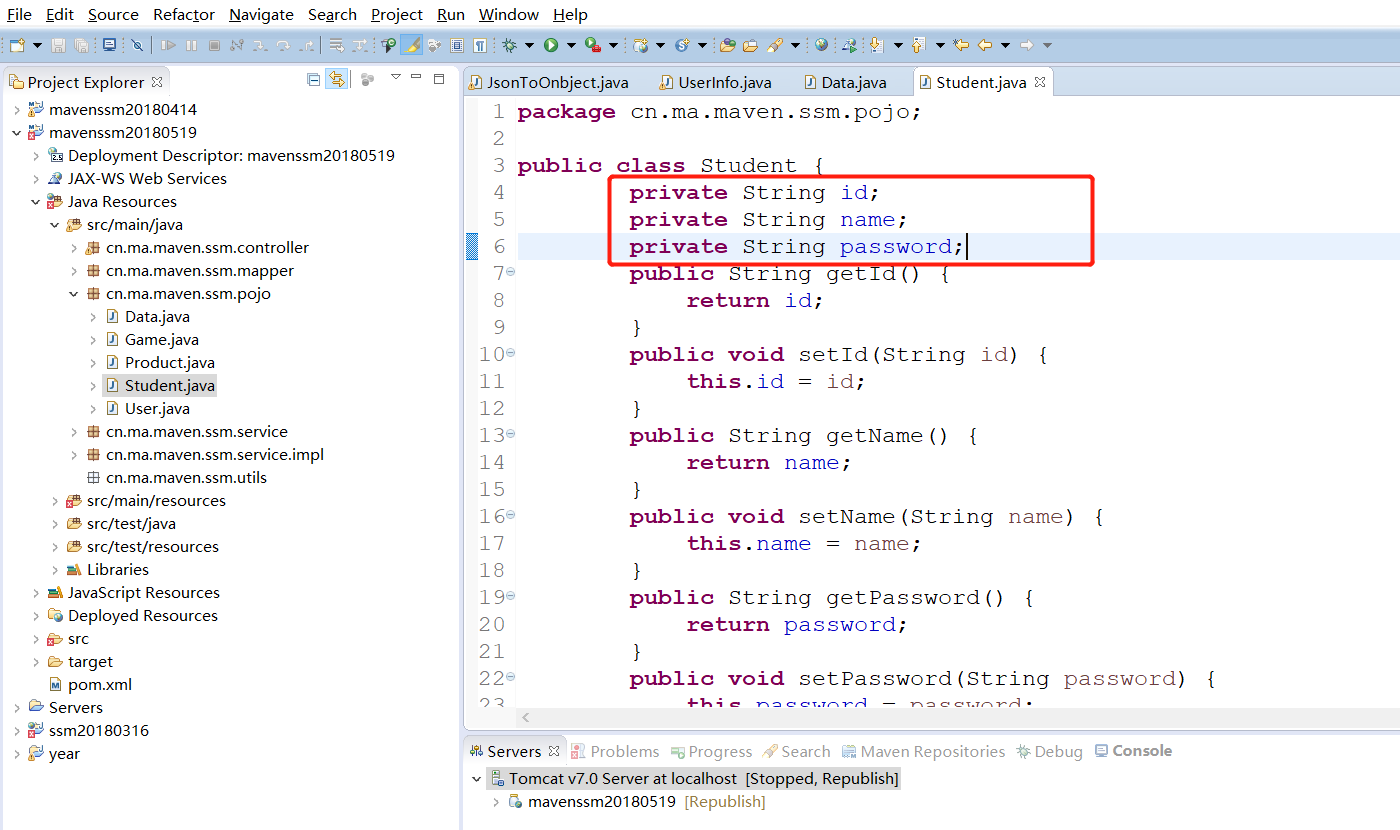
Task: Open the Search dialog from the toolbar
Action: click(774, 45)
